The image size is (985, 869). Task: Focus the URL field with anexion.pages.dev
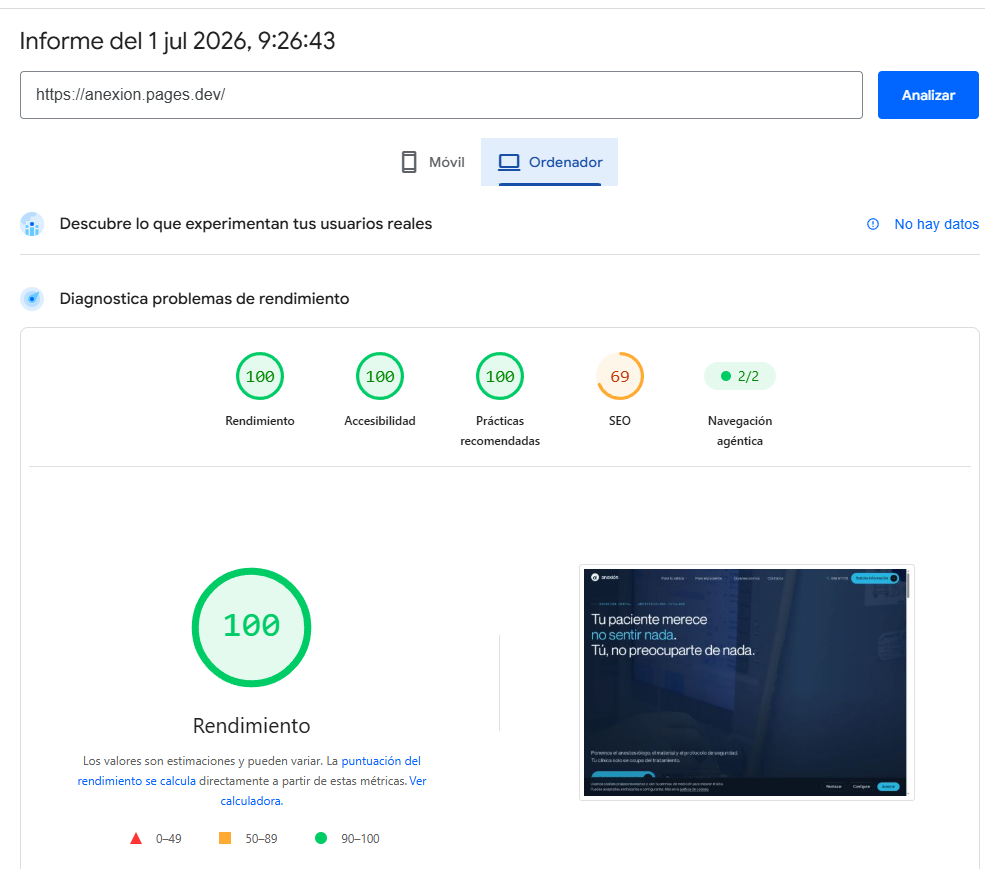(441, 95)
